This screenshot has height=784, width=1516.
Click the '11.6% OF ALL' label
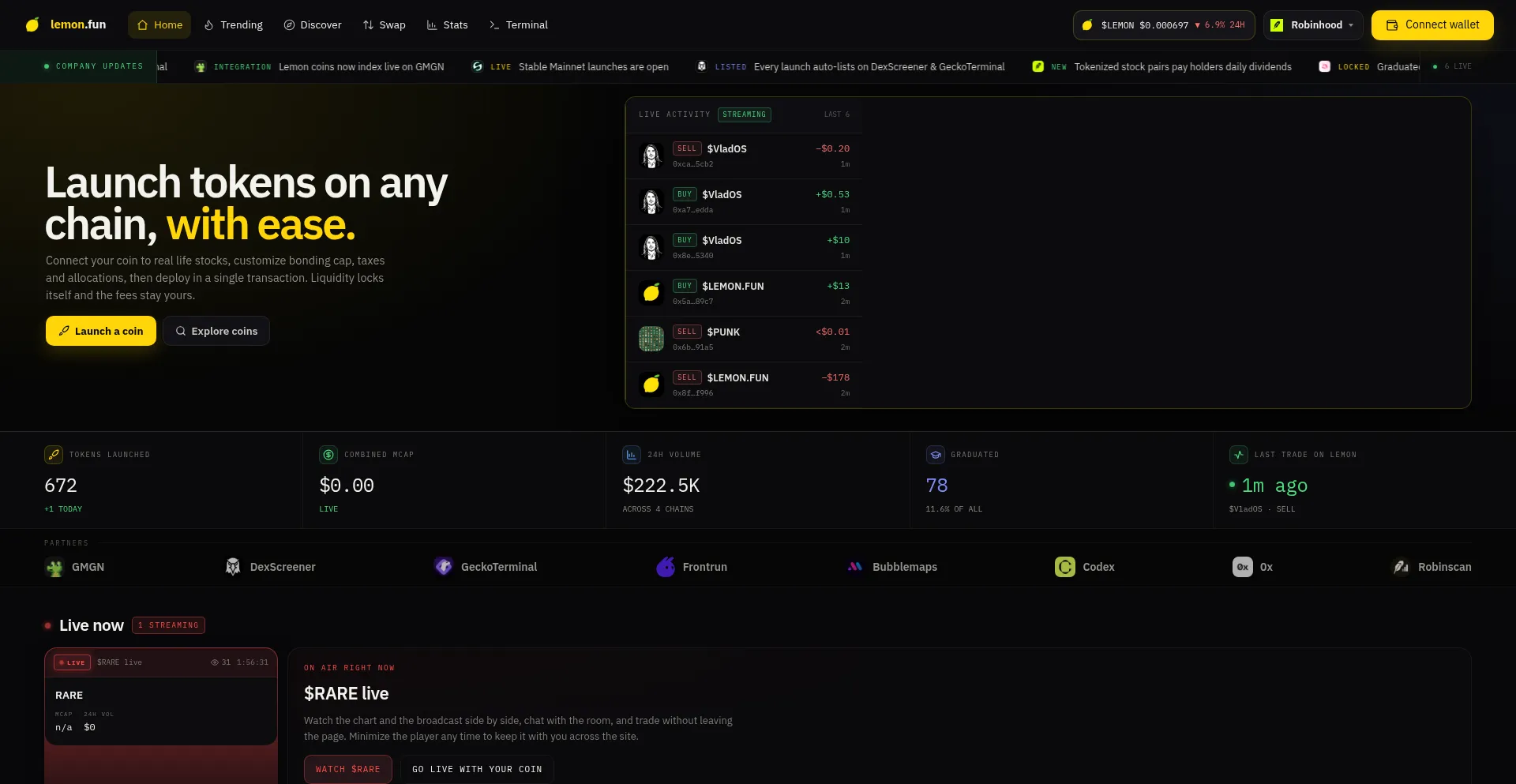click(x=954, y=509)
